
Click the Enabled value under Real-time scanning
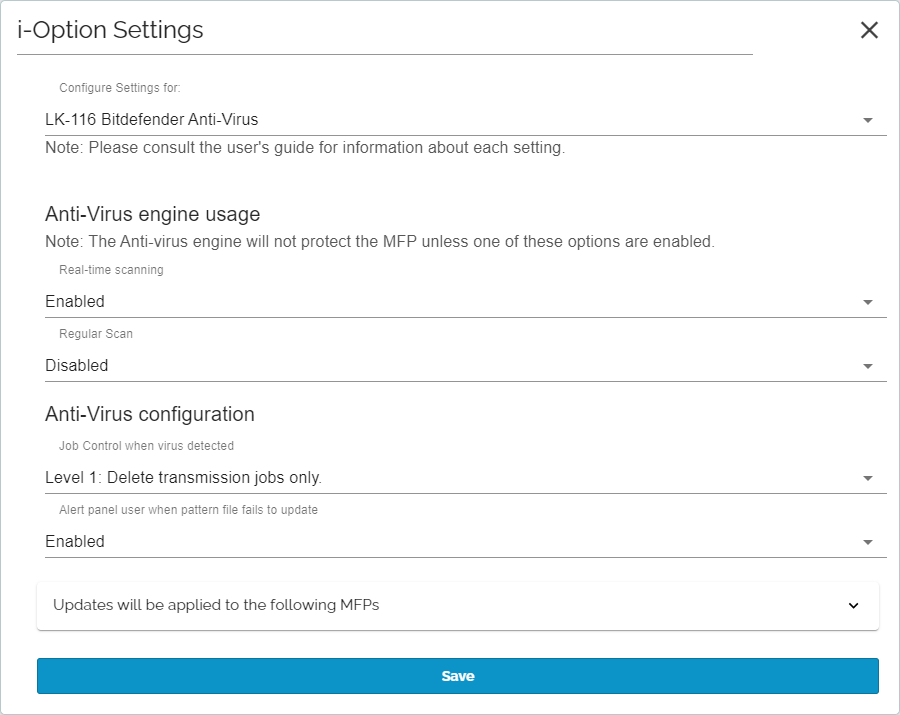75,301
